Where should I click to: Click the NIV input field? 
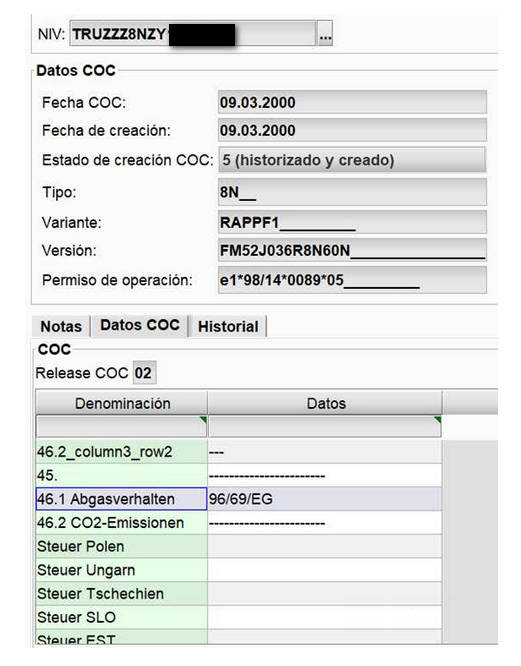coord(193,33)
